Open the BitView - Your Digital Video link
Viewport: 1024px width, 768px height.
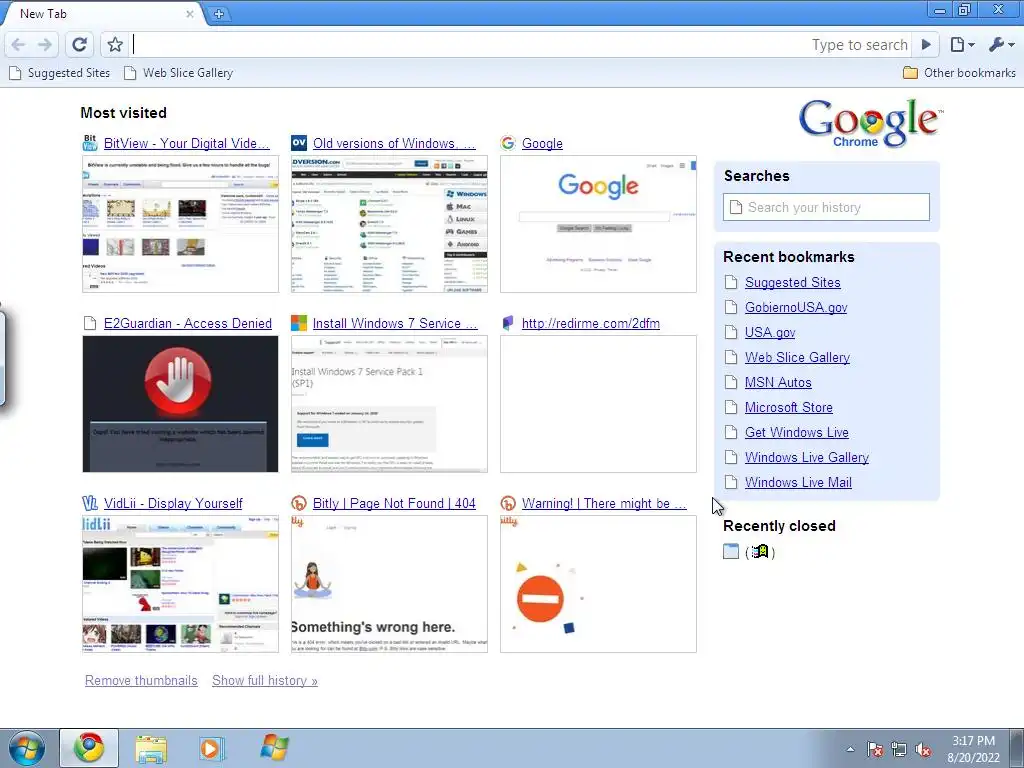[x=187, y=144]
